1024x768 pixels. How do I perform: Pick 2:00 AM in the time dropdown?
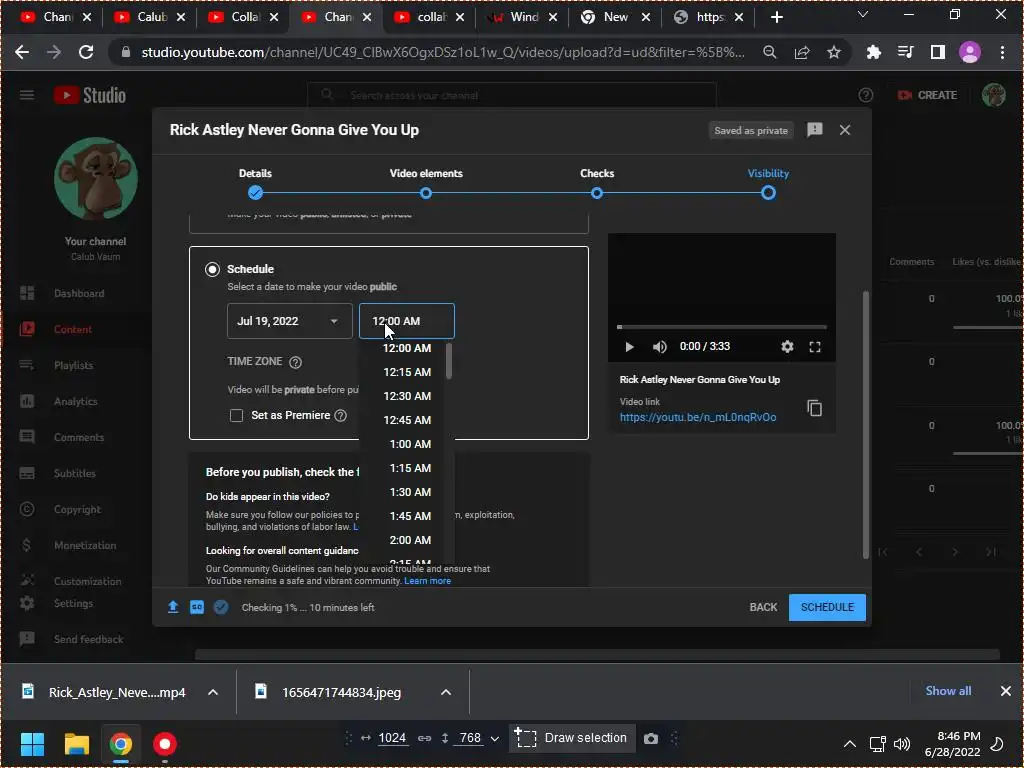(x=409, y=540)
